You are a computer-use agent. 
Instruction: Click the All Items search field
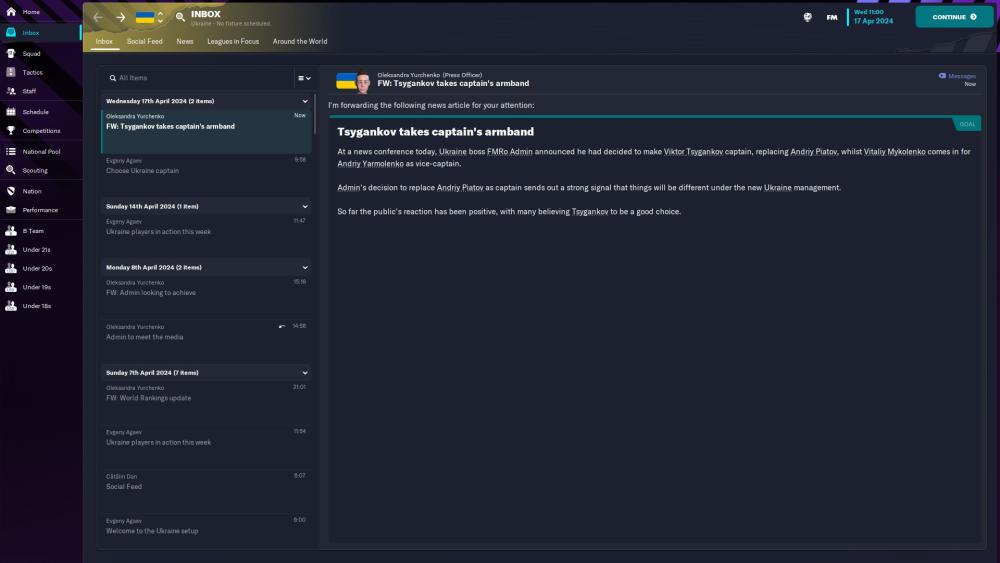coord(200,78)
